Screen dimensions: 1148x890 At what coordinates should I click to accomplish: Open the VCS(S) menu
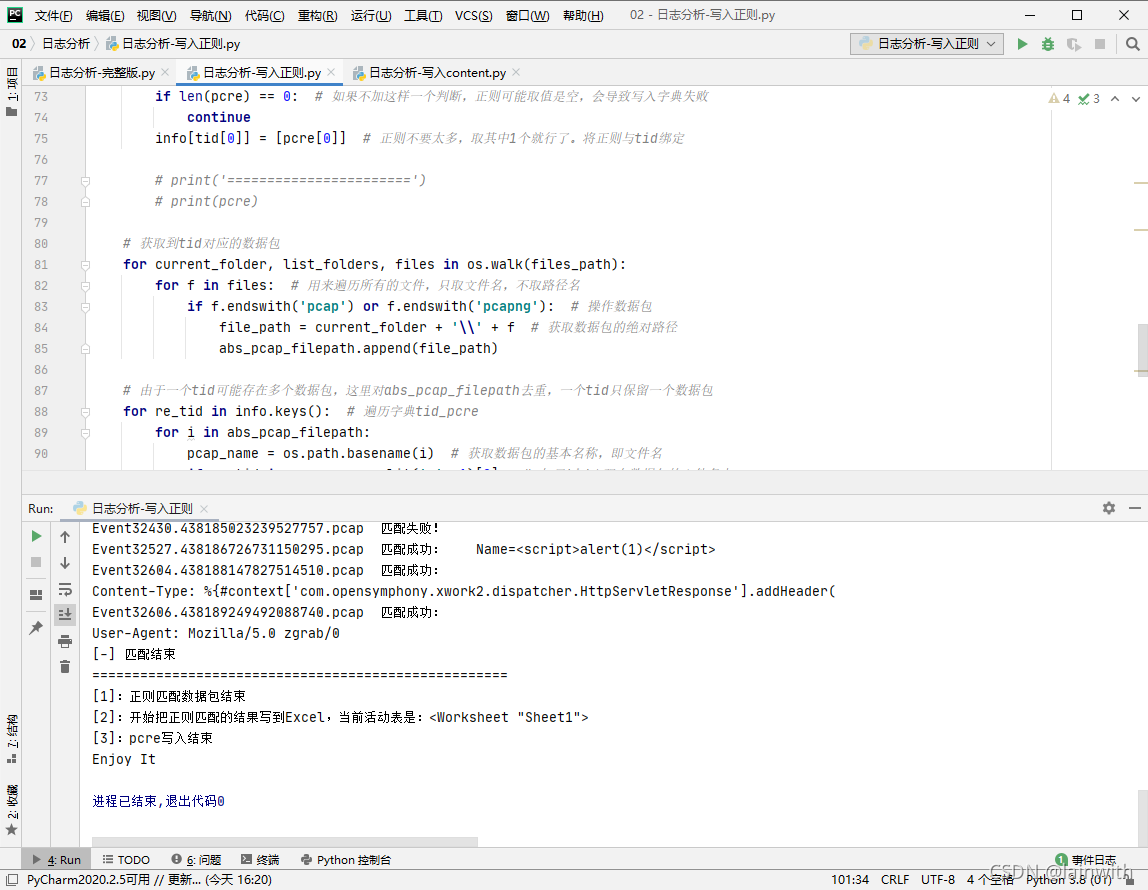tap(473, 15)
